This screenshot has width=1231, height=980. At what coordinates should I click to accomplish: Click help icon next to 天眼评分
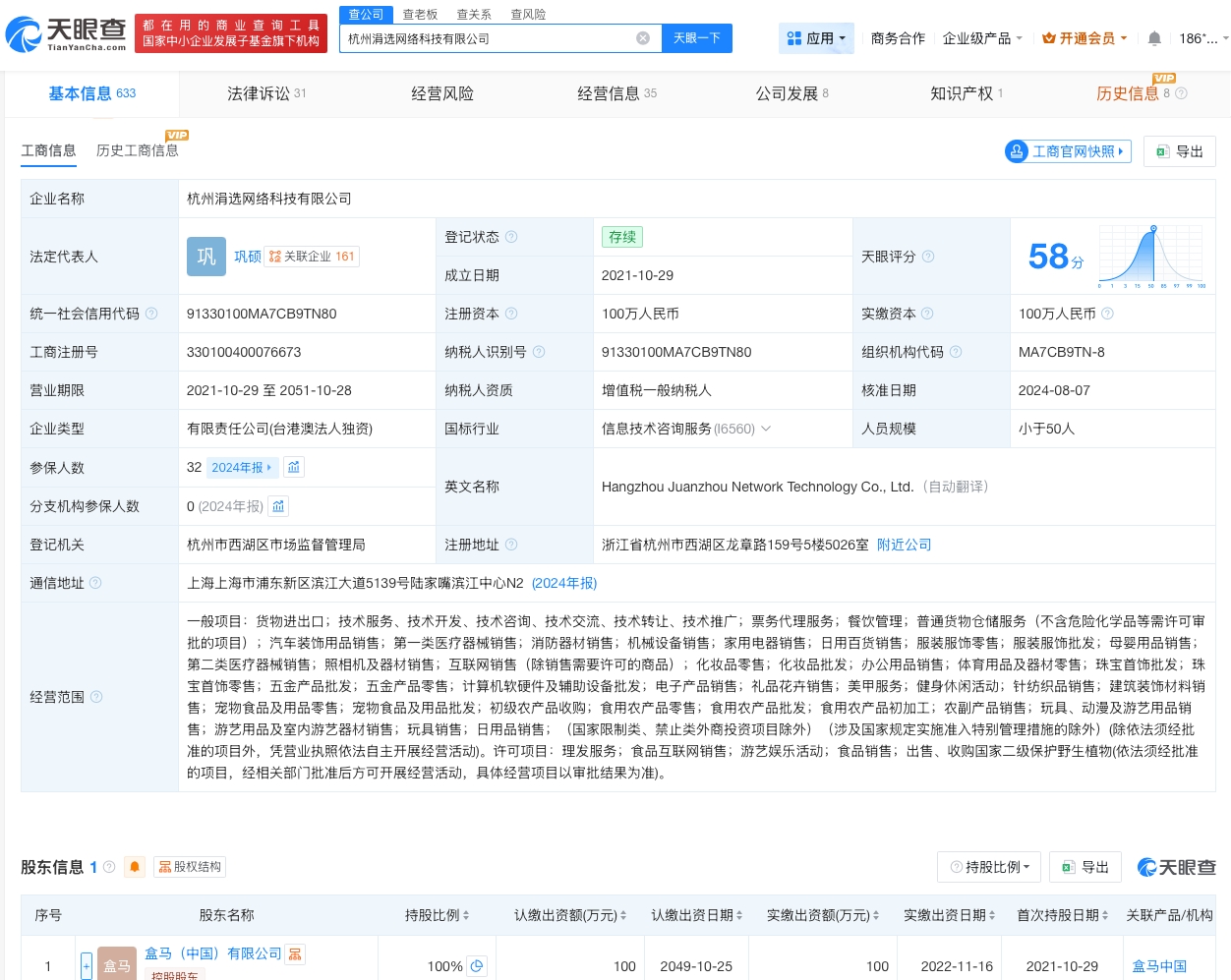[928, 257]
